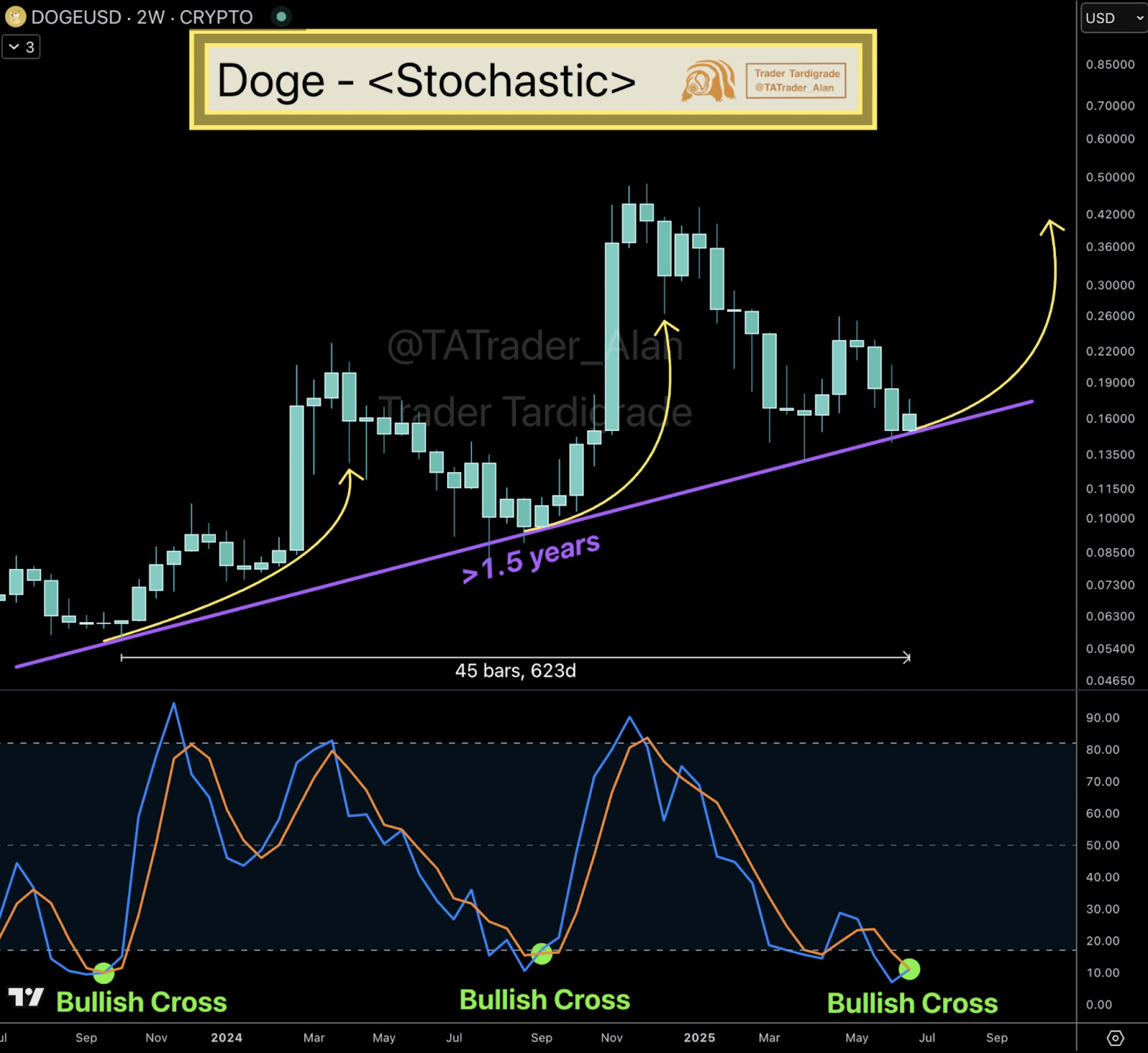
Task: Click the 0.04650 price axis label
Action: coord(1110,681)
